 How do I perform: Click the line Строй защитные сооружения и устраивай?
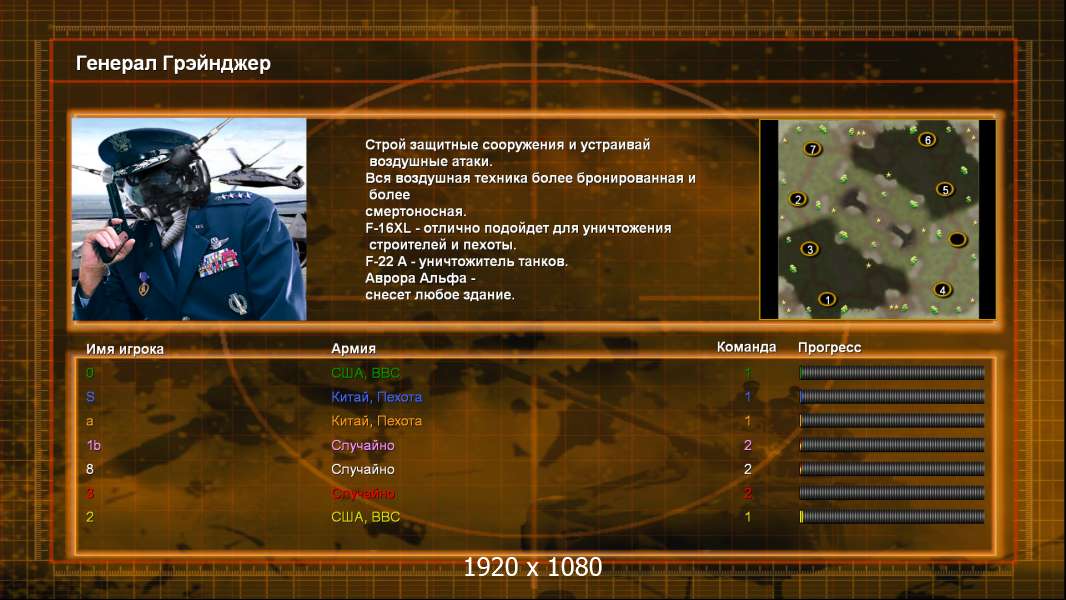pos(507,145)
